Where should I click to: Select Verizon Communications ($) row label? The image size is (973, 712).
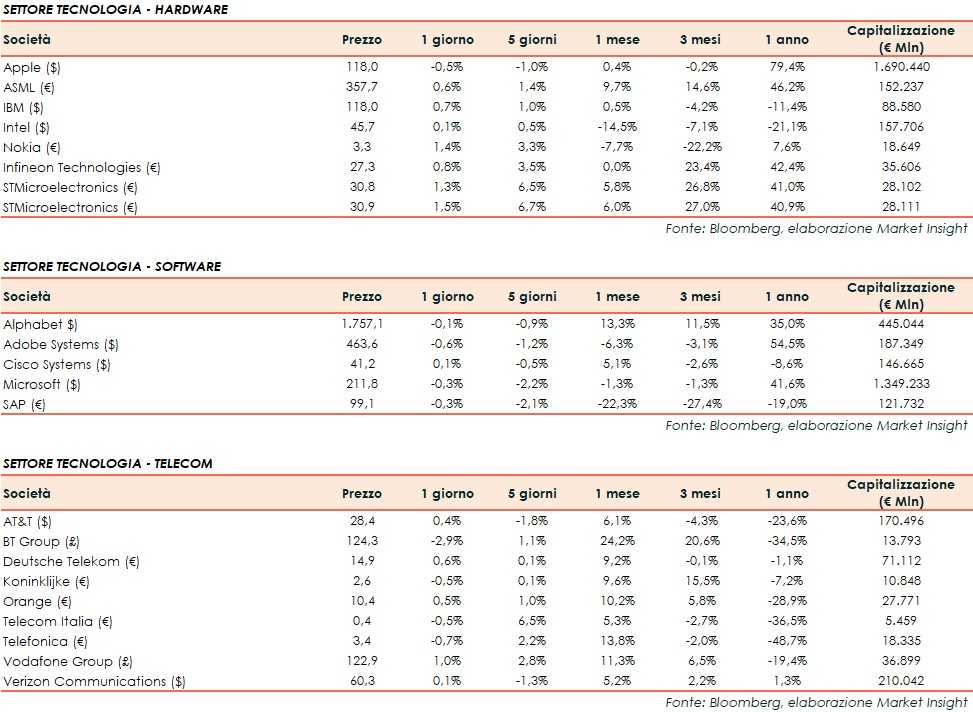click(98, 681)
